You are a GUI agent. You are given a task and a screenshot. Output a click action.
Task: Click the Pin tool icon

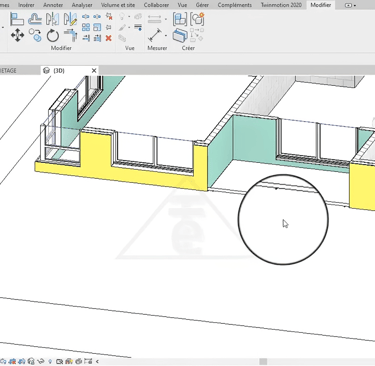click(x=109, y=27)
